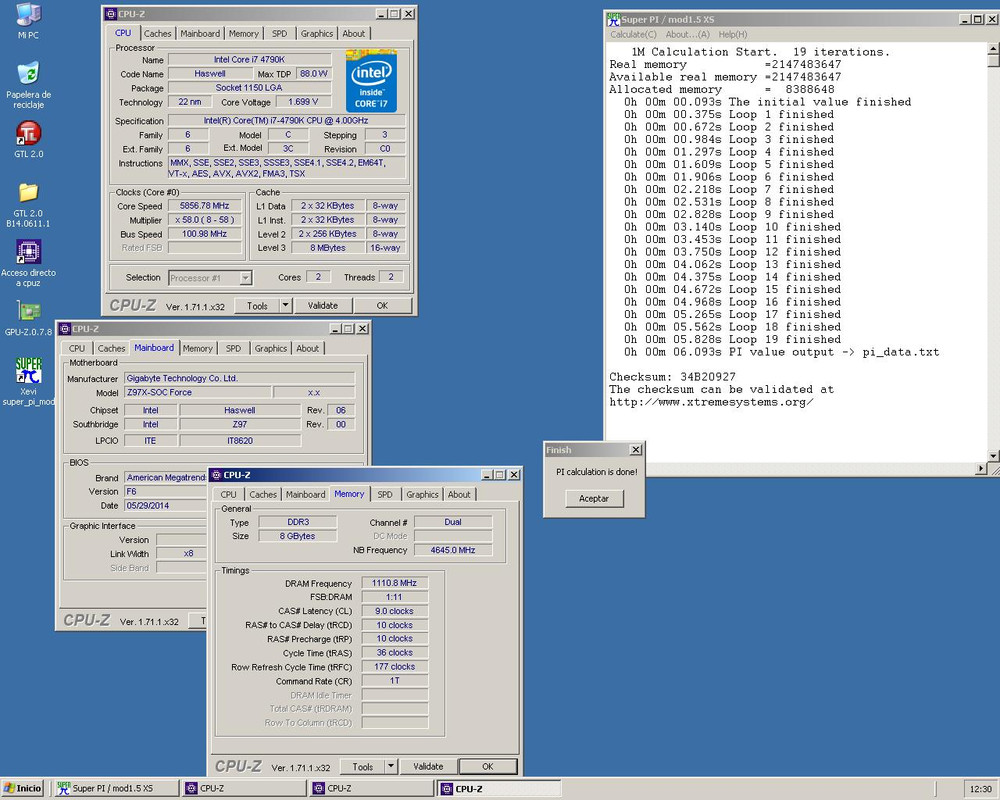
Task: Open Tools dropdown arrow in Memory CPU-Z window
Action: 391,767
